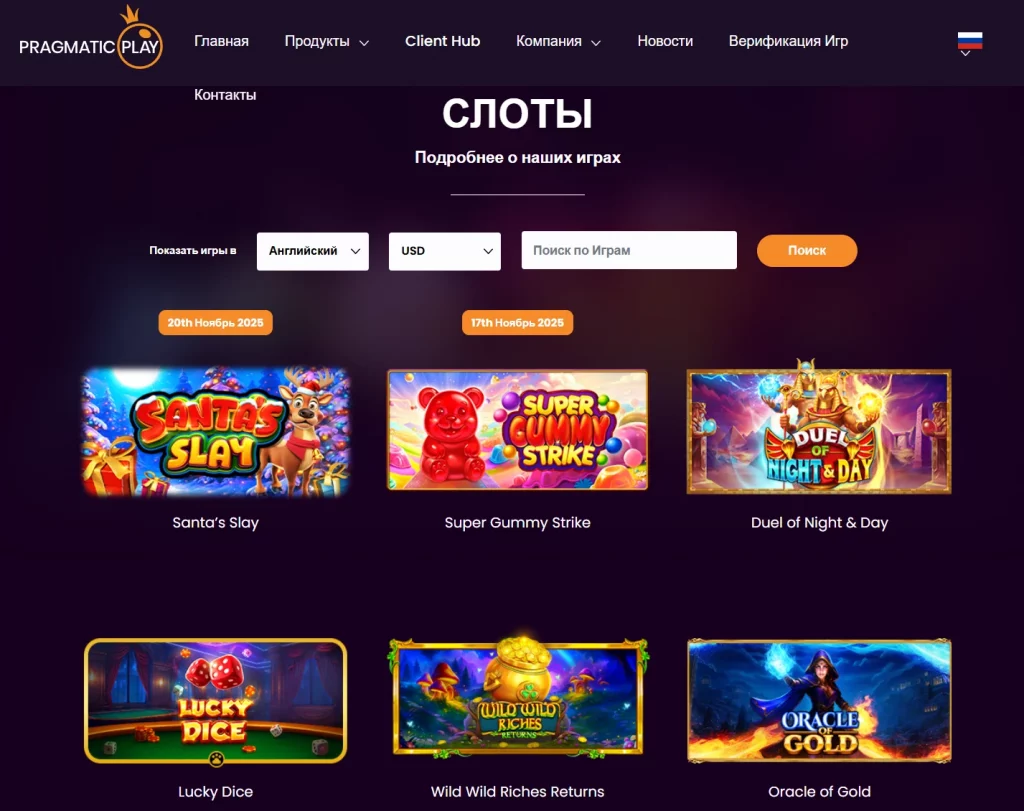Open the Контакты page
The image size is (1024, 811).
pos(225,95)
